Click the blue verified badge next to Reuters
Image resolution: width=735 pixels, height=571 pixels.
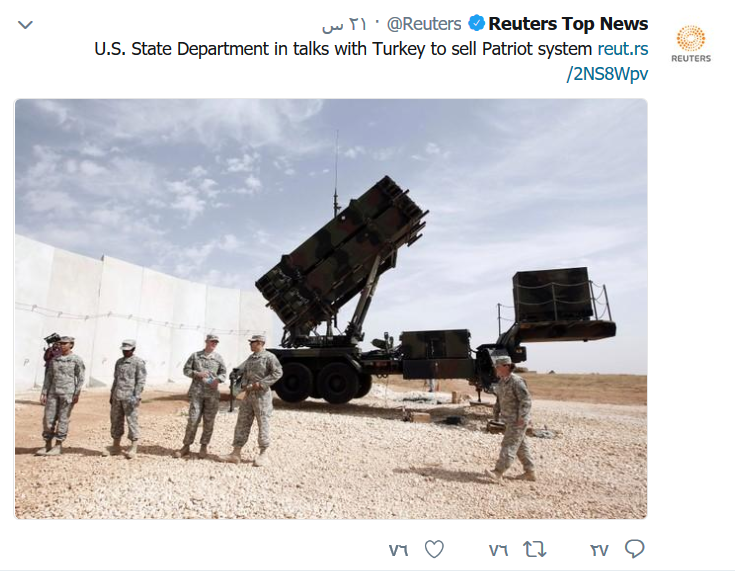[476, 23]
